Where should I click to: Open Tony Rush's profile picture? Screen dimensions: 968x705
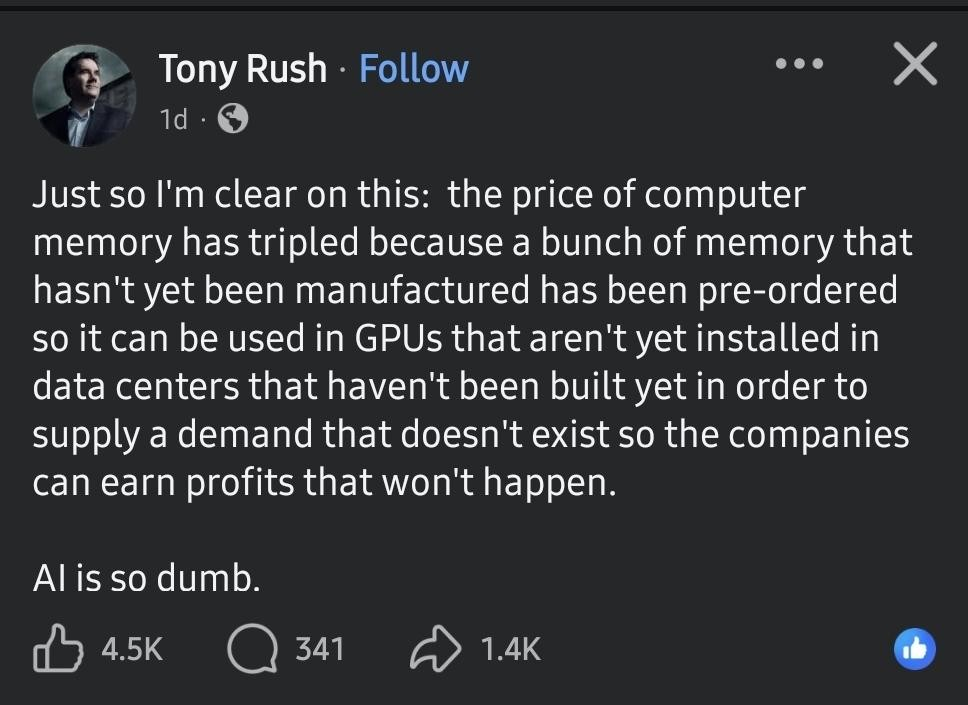click(x=83, y=95)
